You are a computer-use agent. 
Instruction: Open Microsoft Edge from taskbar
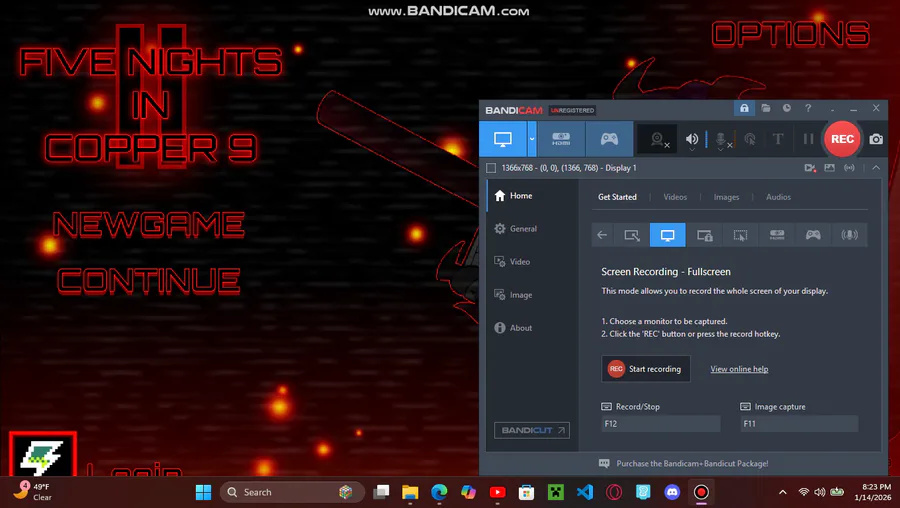click(439, 492)
